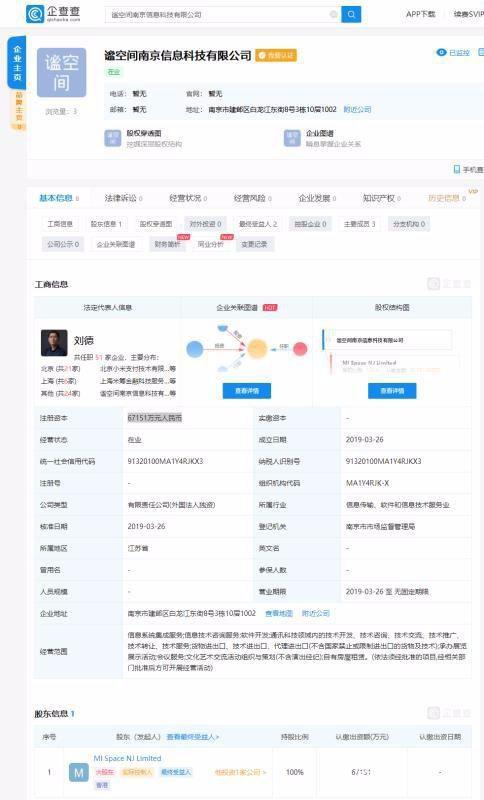Select the highlighted 67151万元人民币 value
This screenshot has width=484, height=800.
[x=155, y=418]
